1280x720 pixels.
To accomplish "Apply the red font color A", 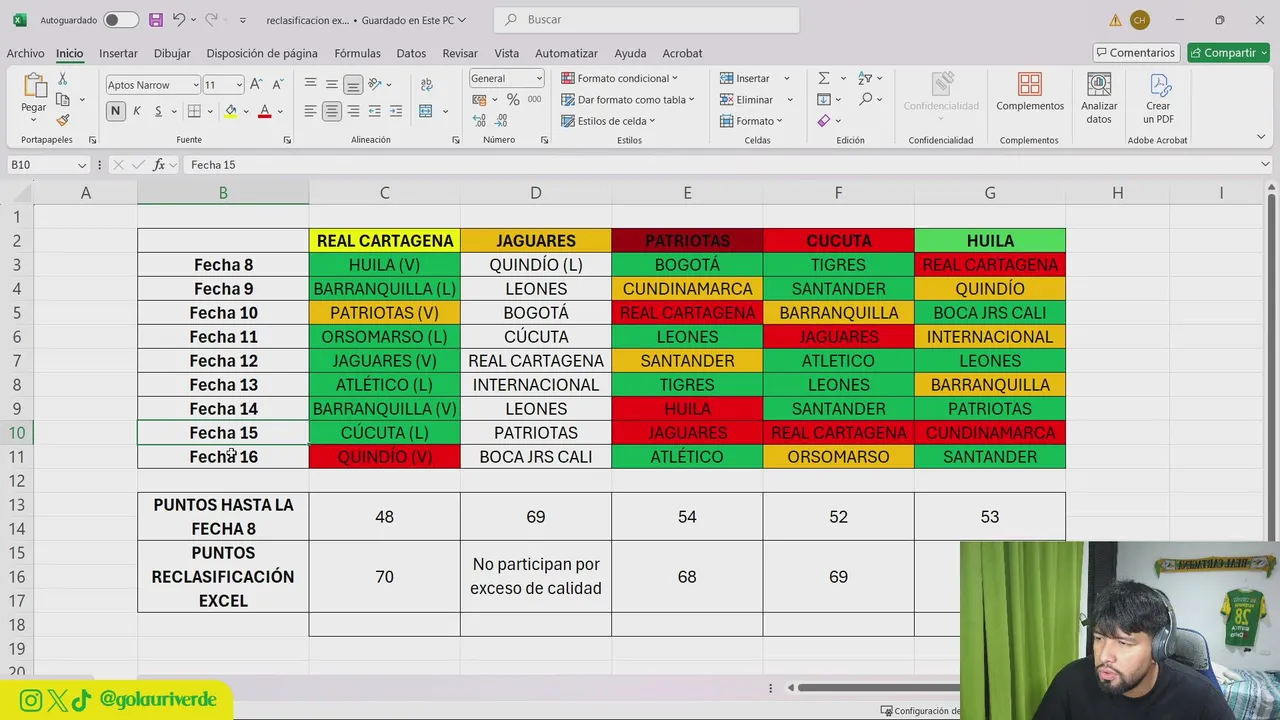I will pyautogui.click(x=265, y=111).
